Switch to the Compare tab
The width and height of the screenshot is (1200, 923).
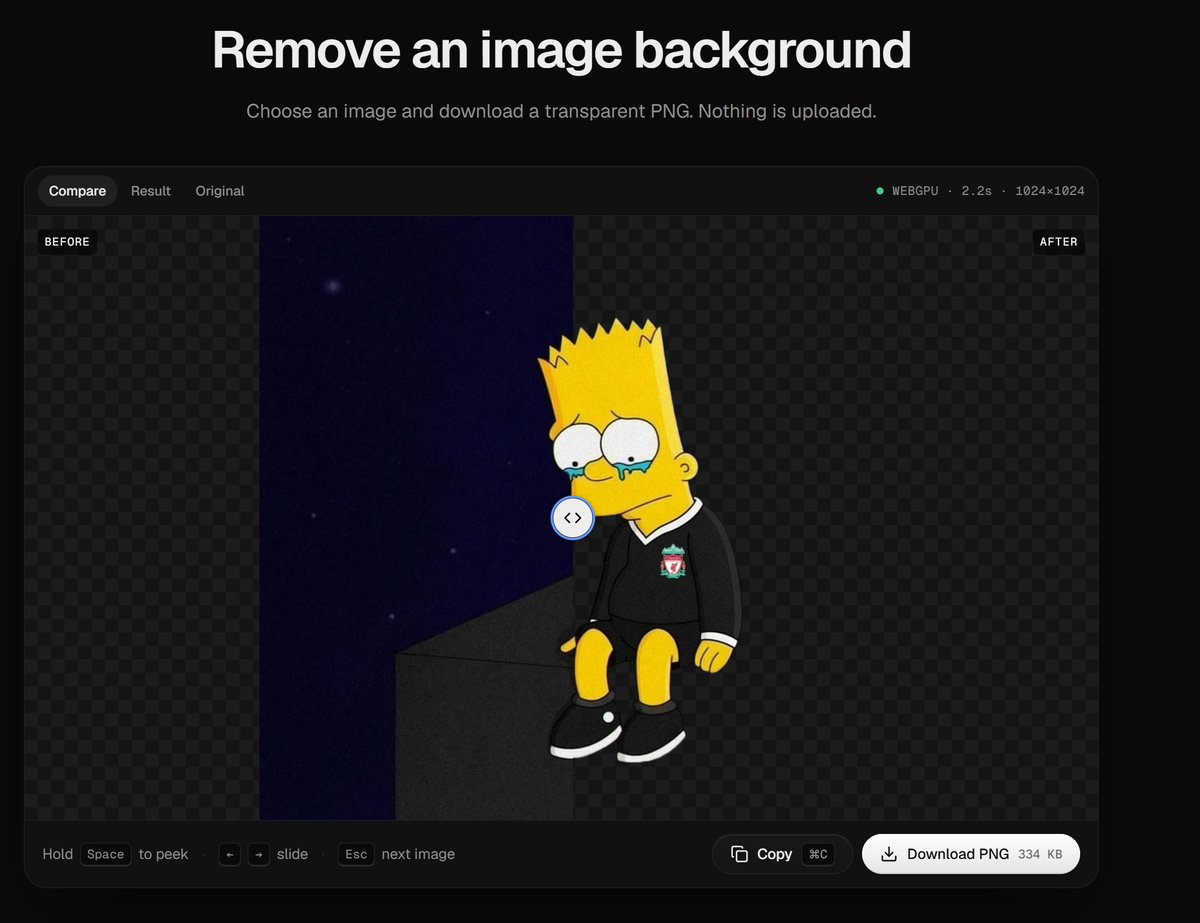click(x=77, y=191)
